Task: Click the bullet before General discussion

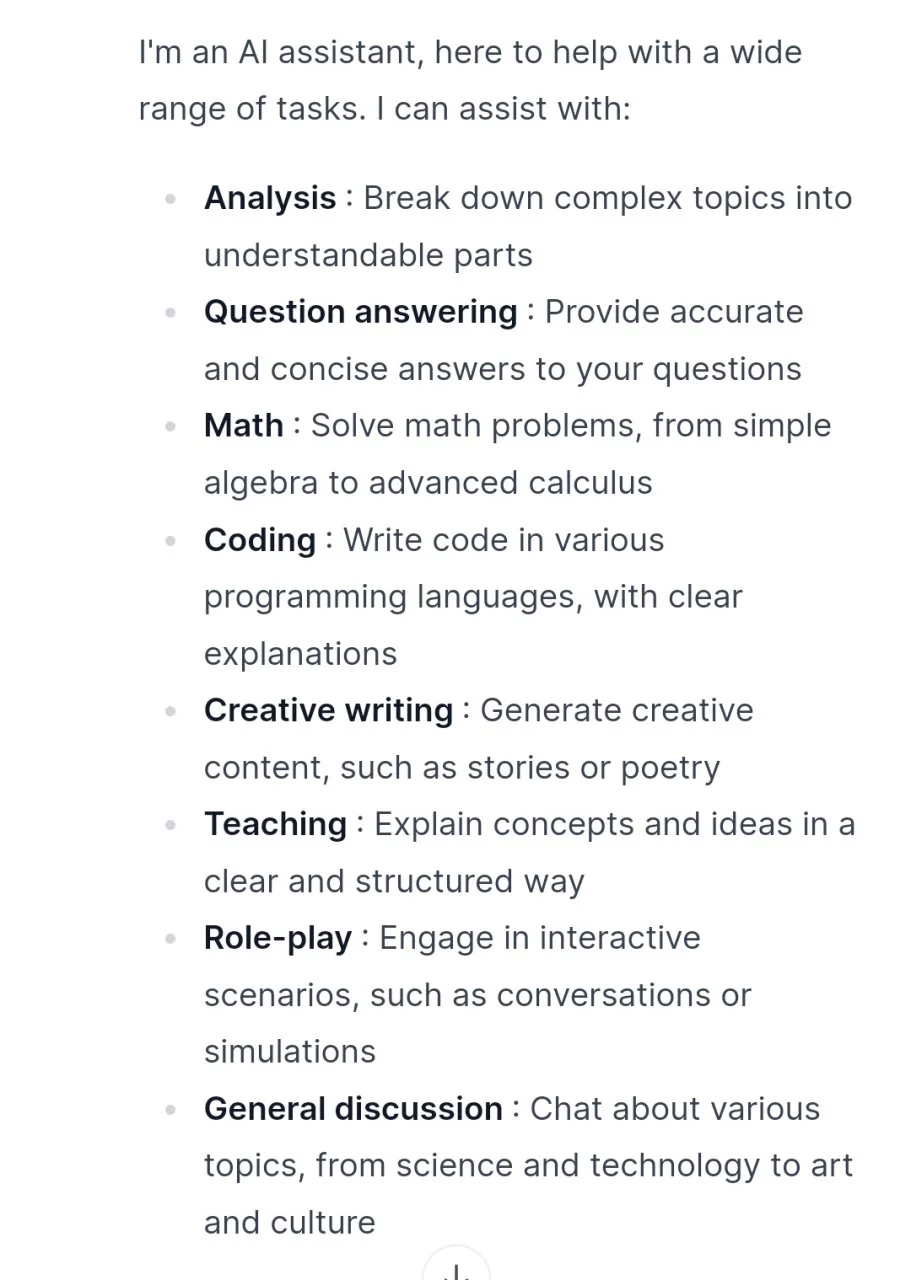Action: [x=171, y=1109]
